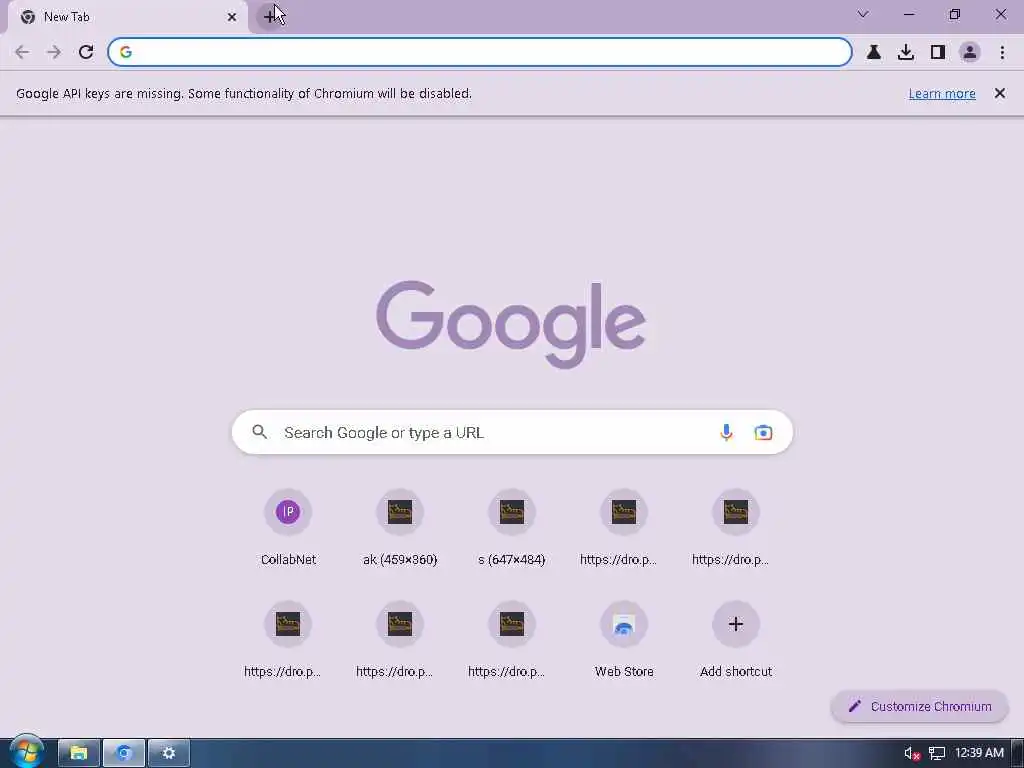Go forward with the forward arrow
This screenshot has height=768, width=1024.
54,52
